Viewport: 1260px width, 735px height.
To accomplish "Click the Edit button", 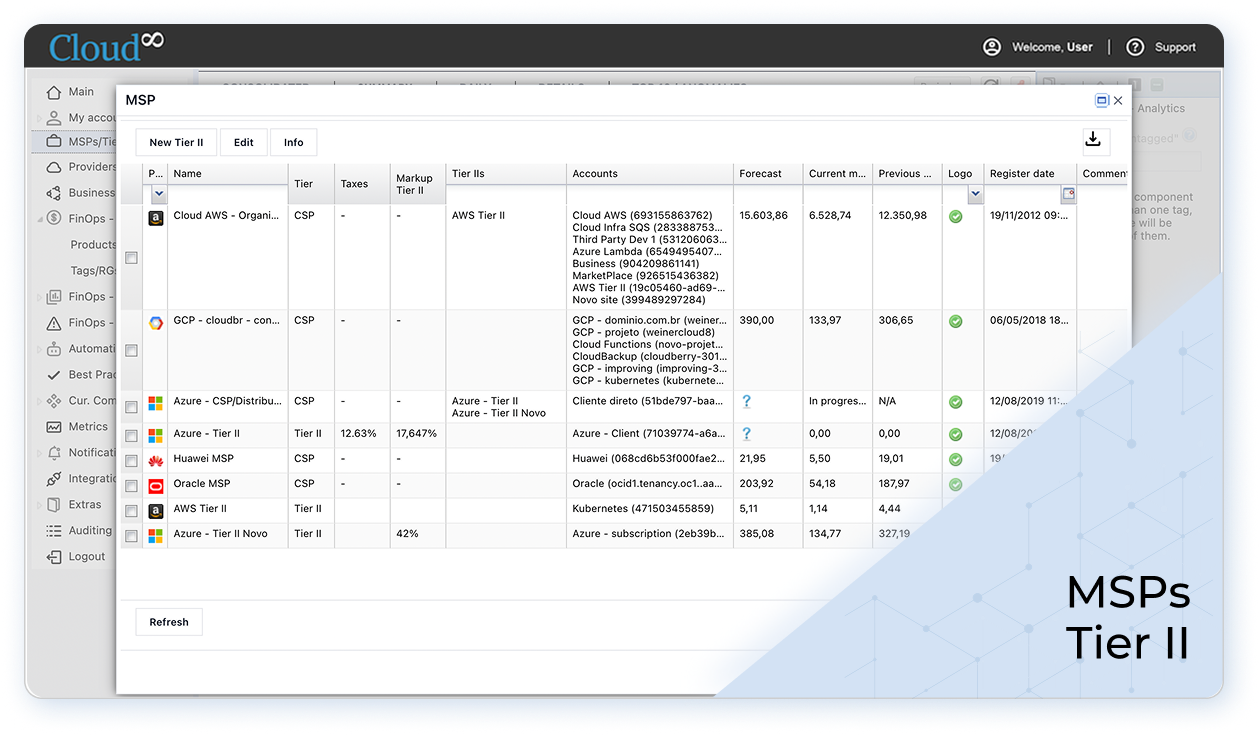I will click(x=244, y=142).
